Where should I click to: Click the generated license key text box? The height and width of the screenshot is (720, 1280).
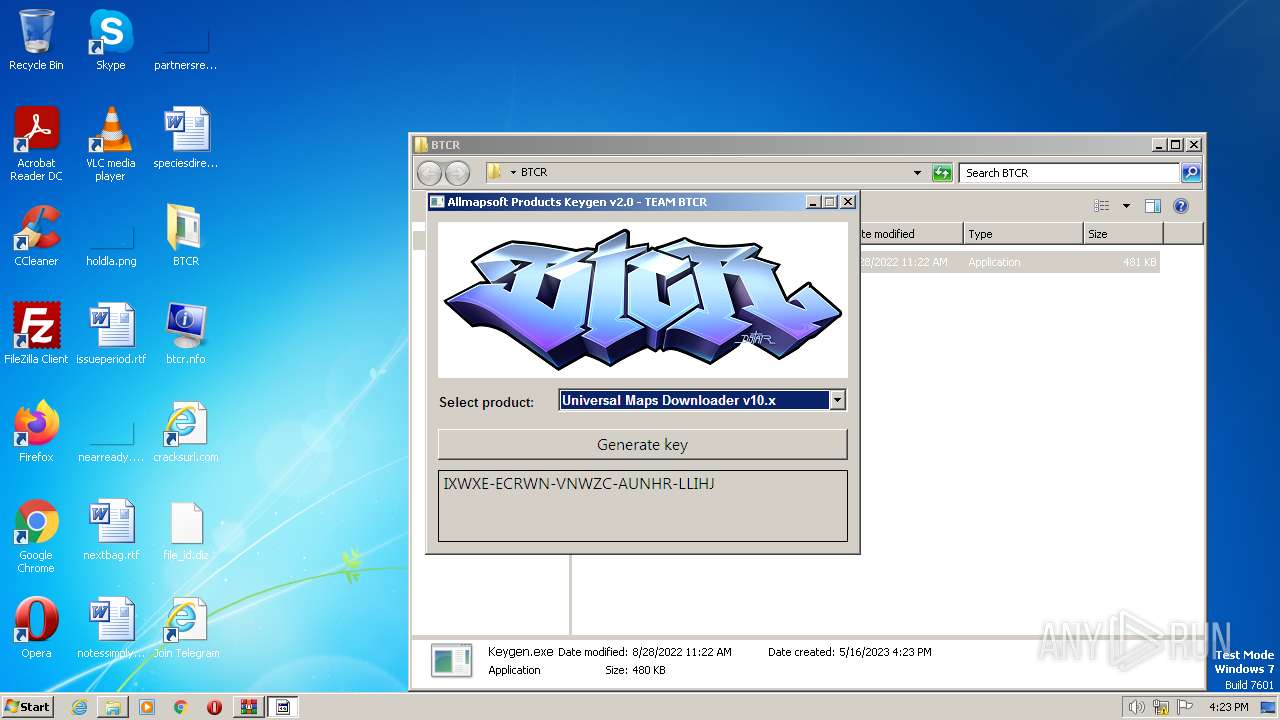[642, 506]
